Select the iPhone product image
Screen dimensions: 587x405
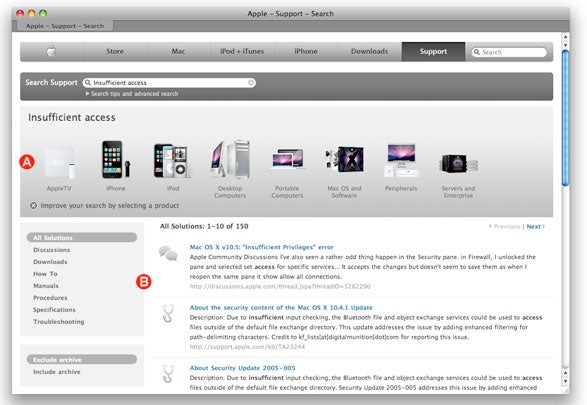tap(116, 159)
